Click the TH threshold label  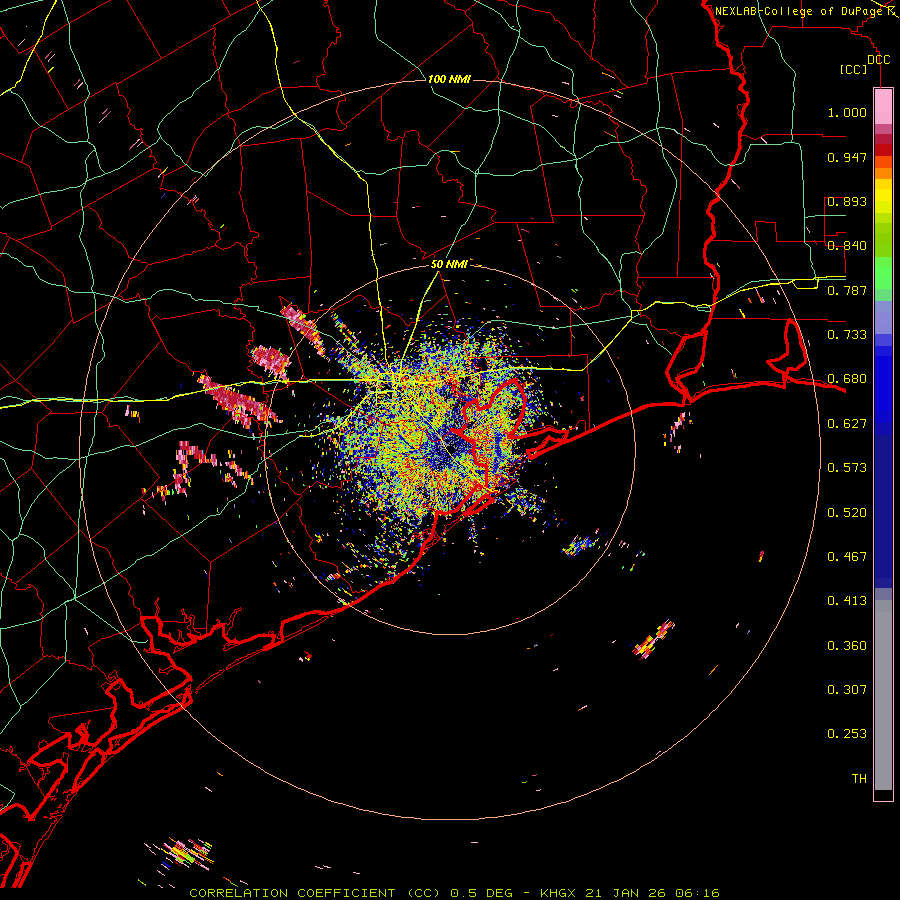[x=859, y=779]
